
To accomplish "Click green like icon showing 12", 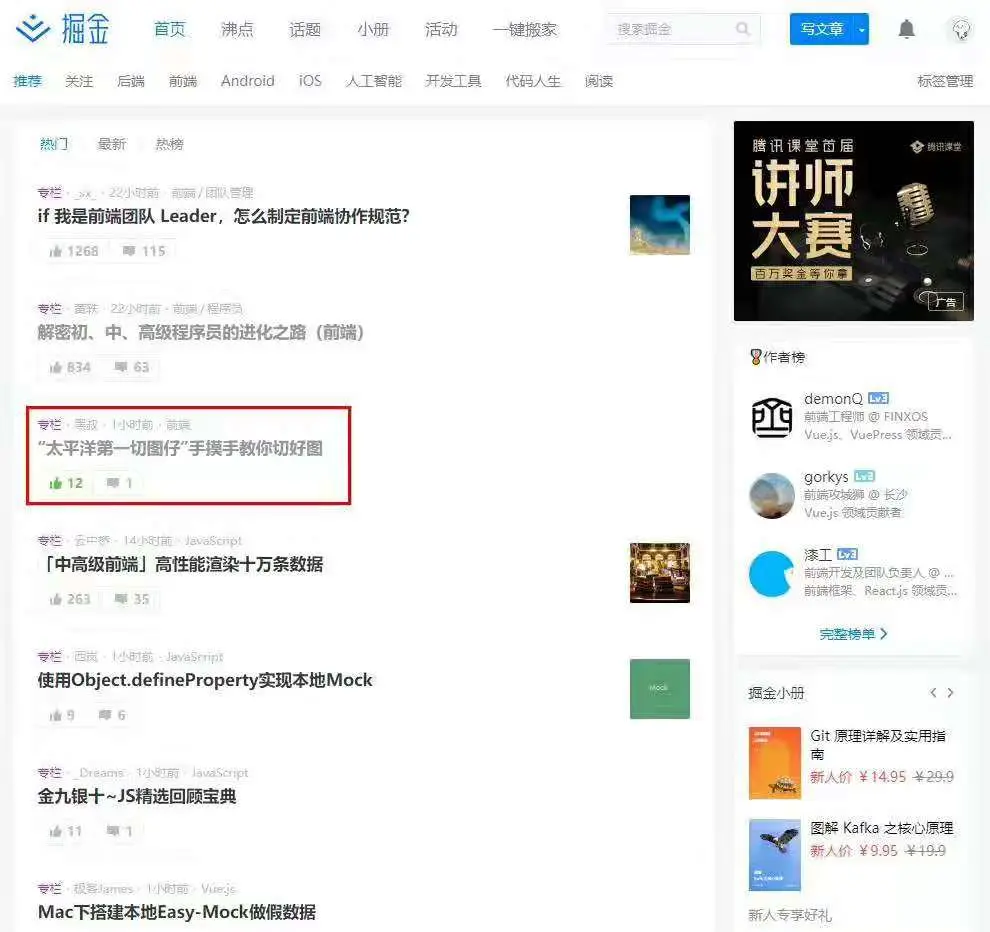I will (66, 484).
